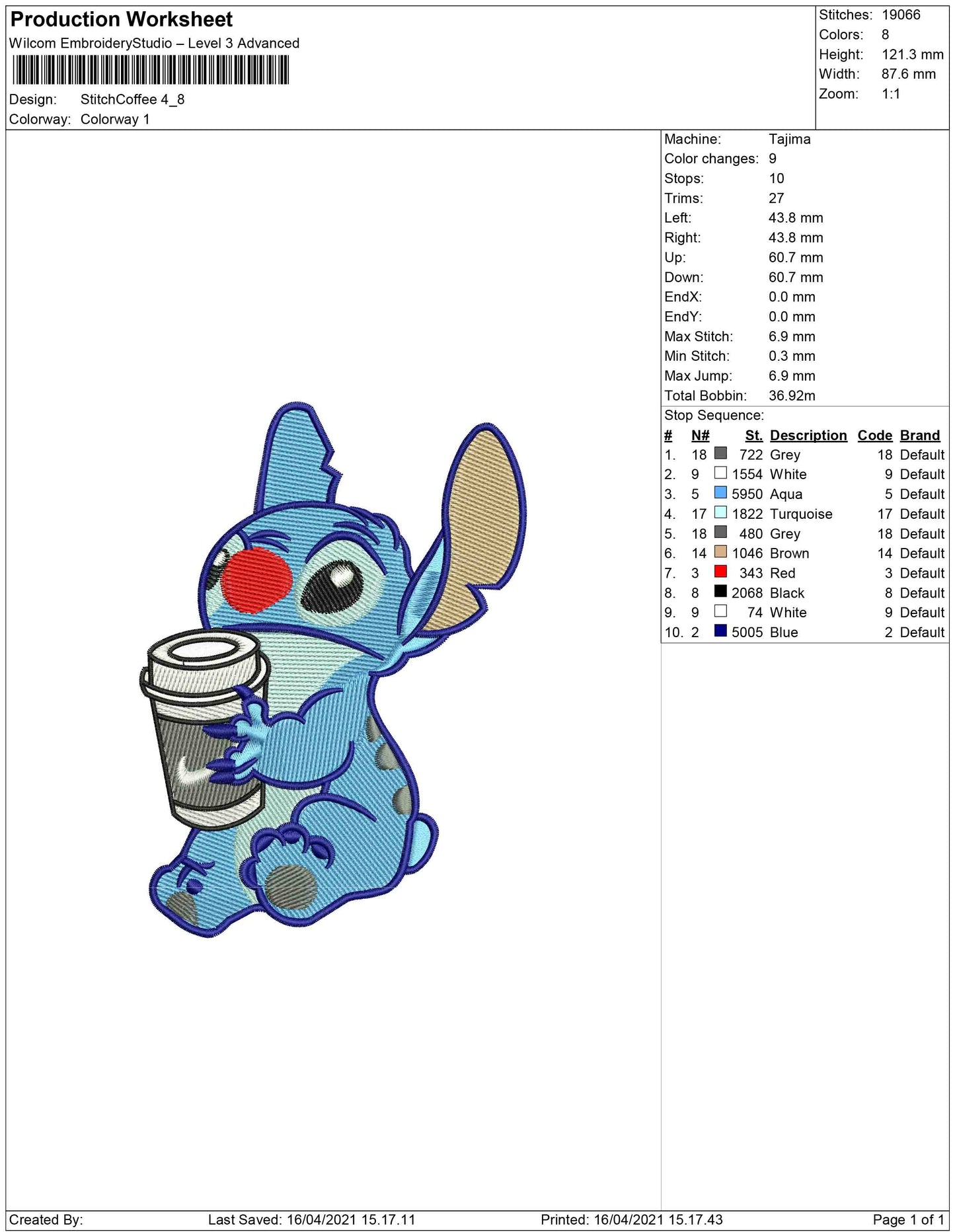Select the Red color swatch in row 7

click(x=720, y=572)
